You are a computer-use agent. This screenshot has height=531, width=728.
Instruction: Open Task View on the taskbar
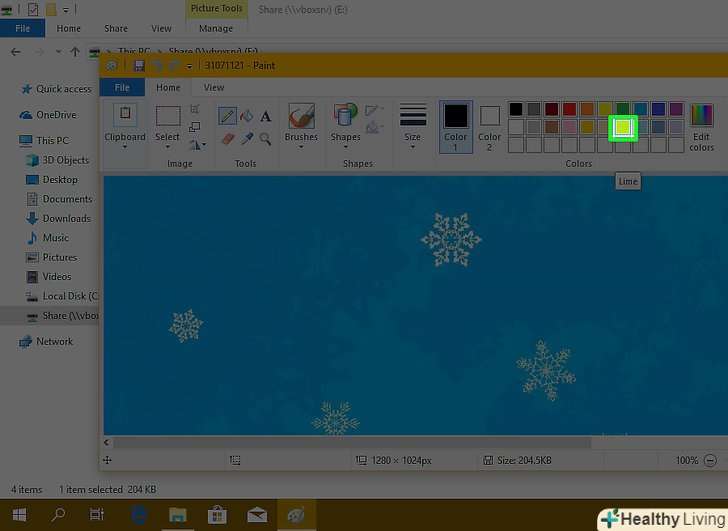pyautogui.click(x=97, y=515)
